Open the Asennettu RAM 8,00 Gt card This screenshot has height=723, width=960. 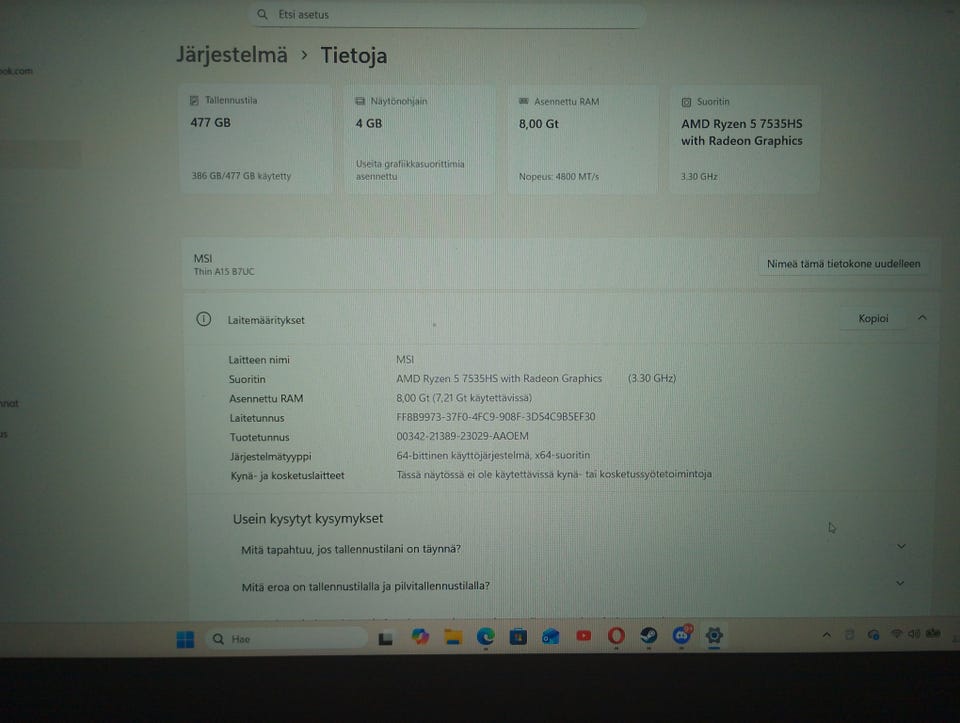[582, 140]
